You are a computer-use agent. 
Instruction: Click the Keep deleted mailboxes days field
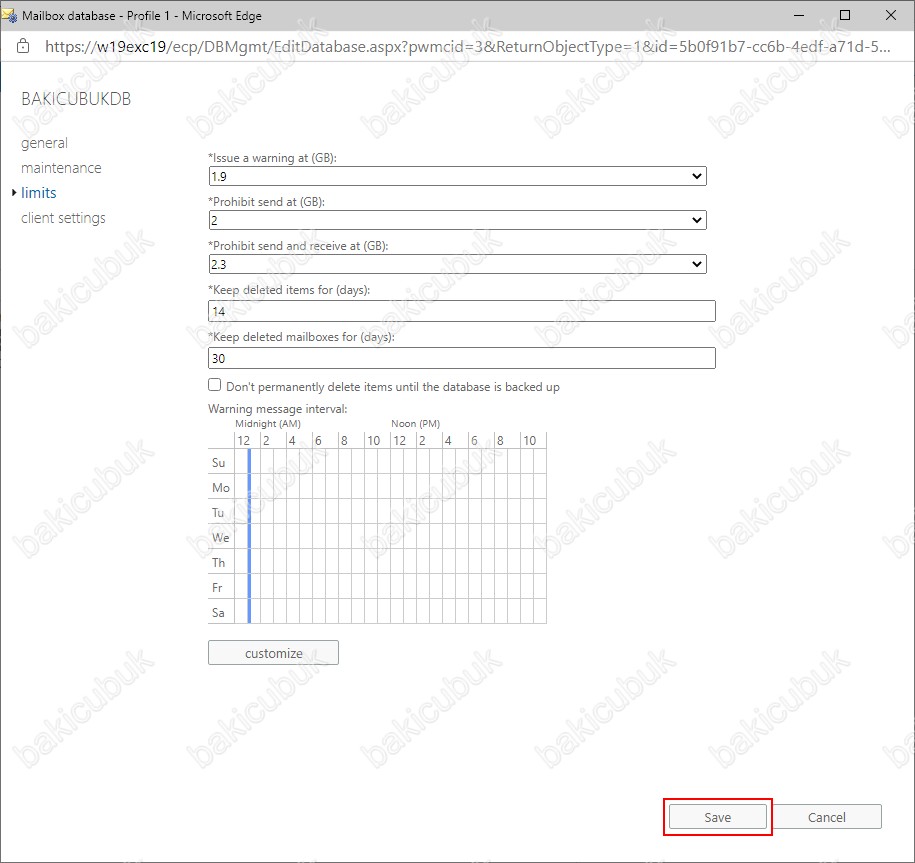pos(462,358)
